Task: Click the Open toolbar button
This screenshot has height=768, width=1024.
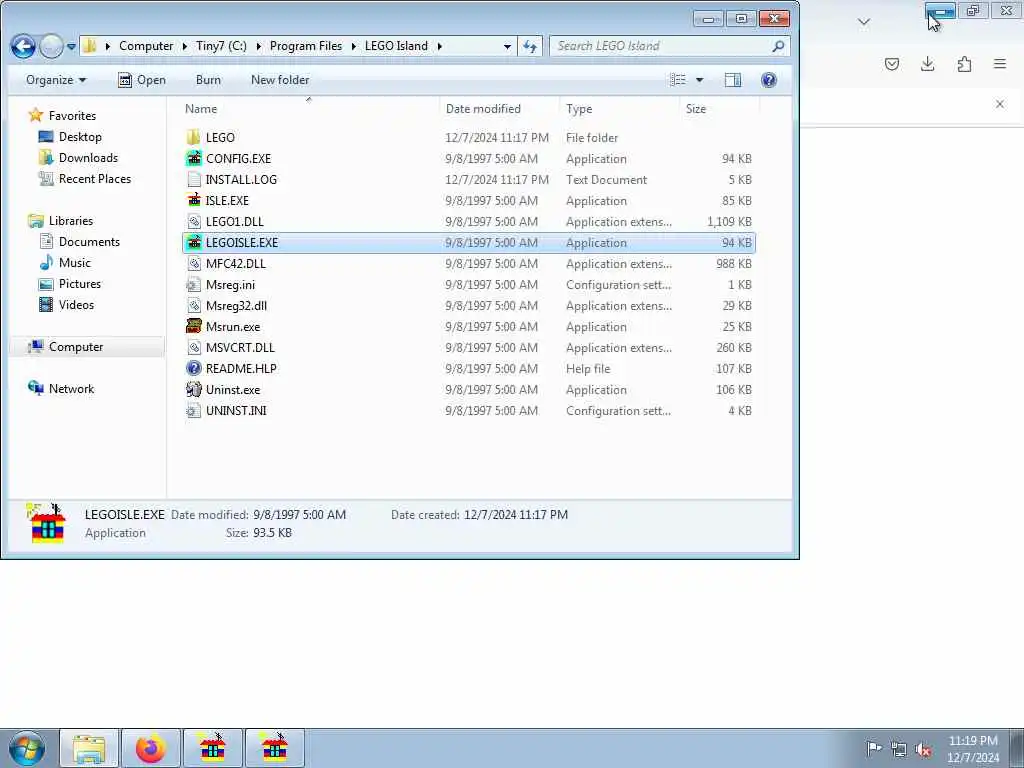Action: [142, 80]
